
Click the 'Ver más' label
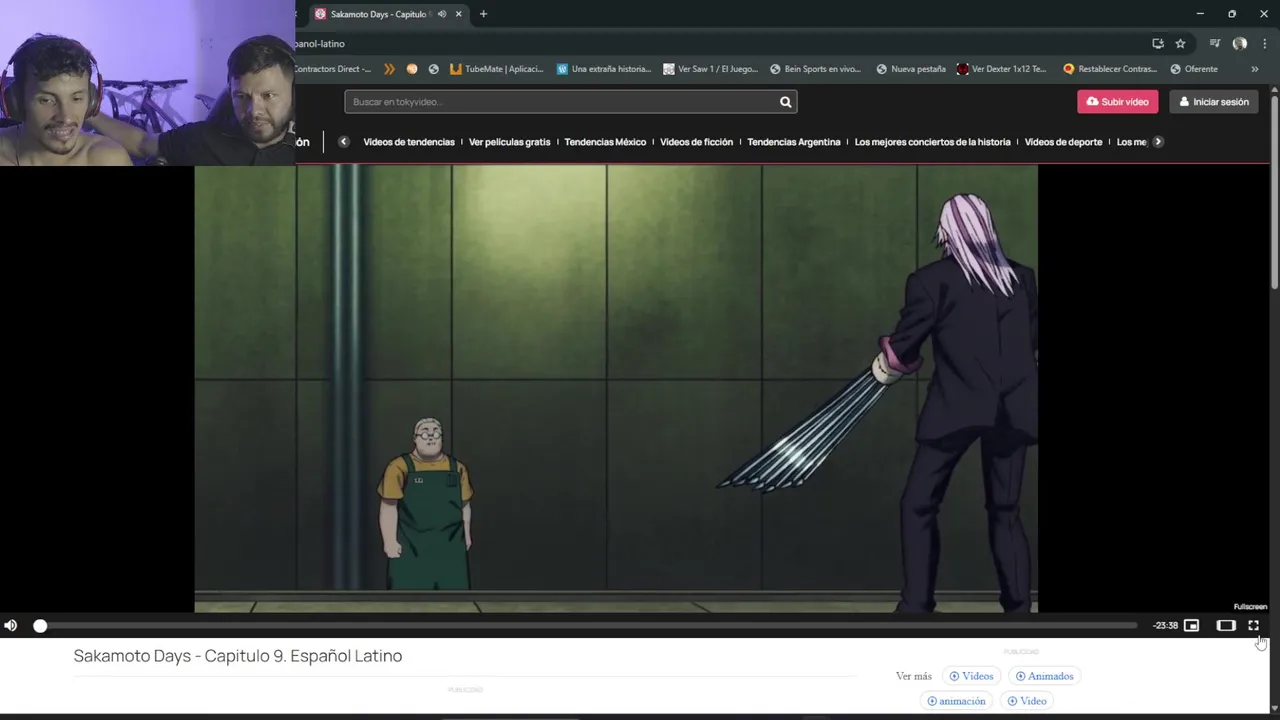(x=913, y=676)
